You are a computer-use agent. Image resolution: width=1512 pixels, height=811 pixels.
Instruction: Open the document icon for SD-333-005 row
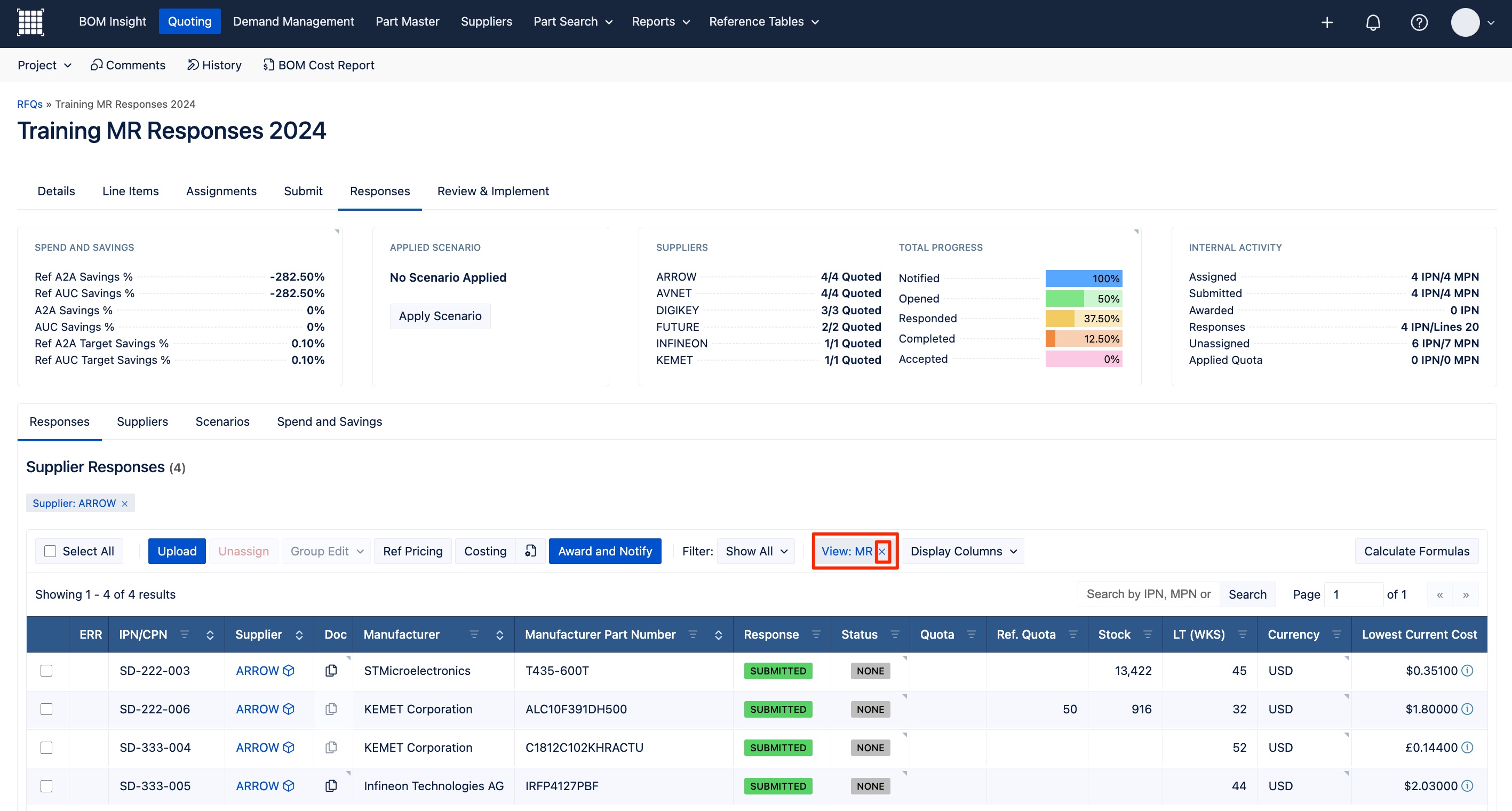pos(331,786)
